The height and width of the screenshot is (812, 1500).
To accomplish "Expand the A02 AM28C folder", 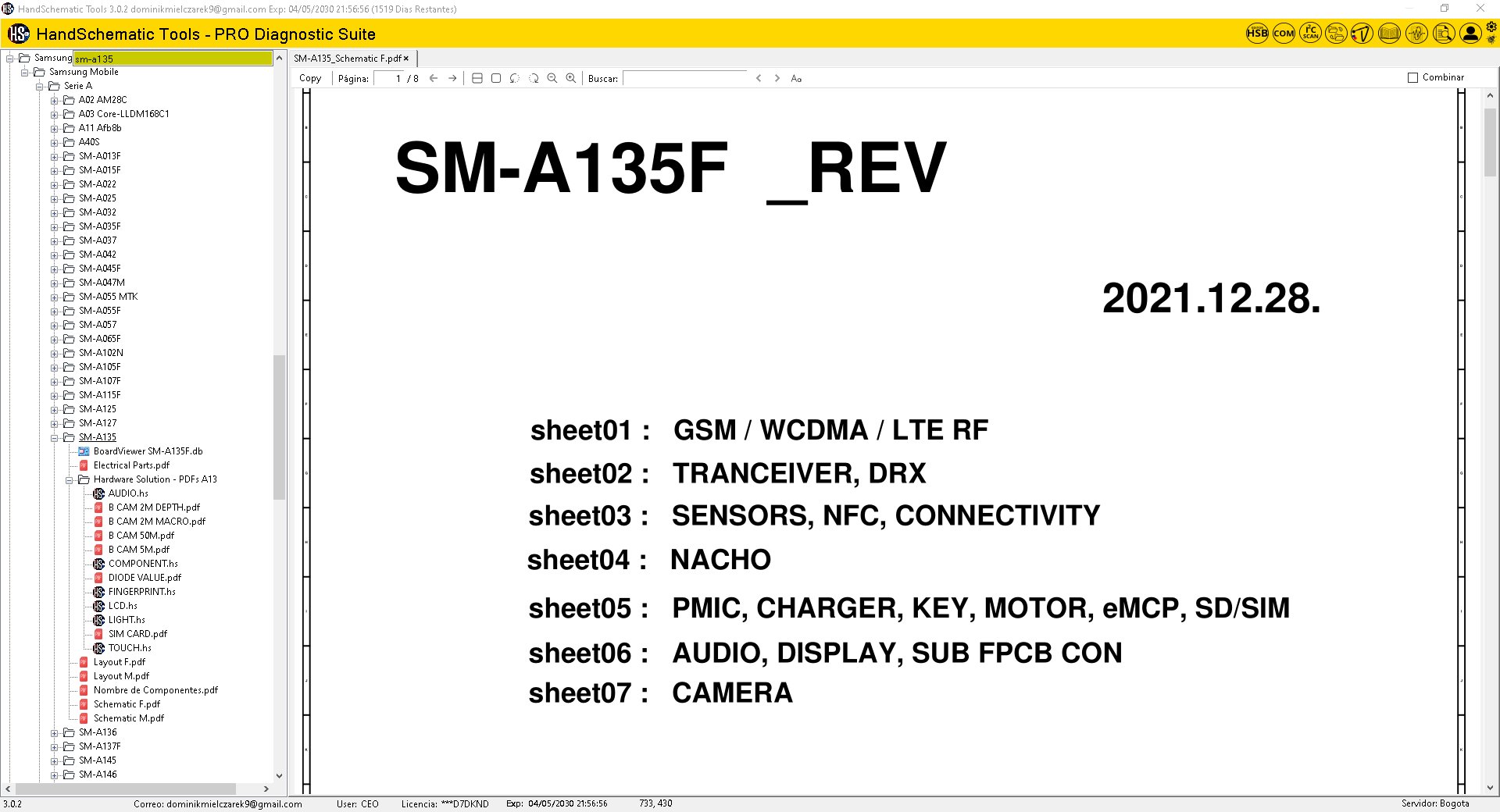I will 55,101.
